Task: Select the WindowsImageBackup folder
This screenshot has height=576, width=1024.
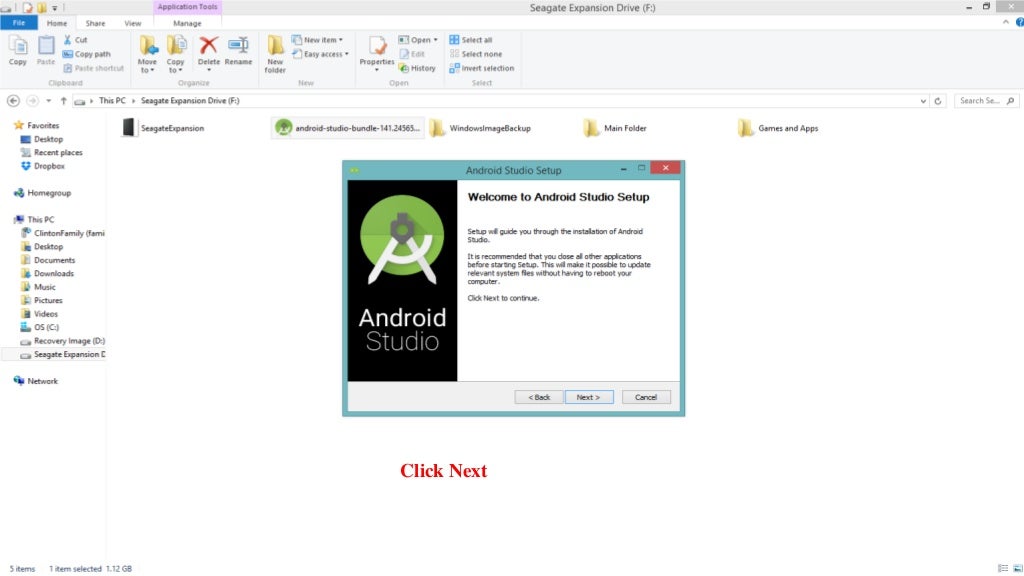Action: tap(481, 128)
